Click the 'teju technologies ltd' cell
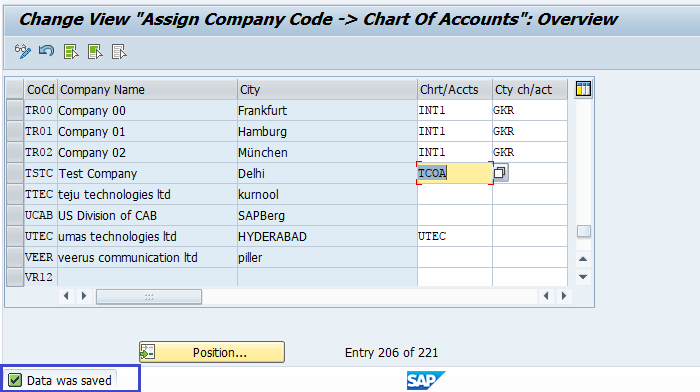The width and height of the screenshot is (700, 392). click(x=147, y=194)
